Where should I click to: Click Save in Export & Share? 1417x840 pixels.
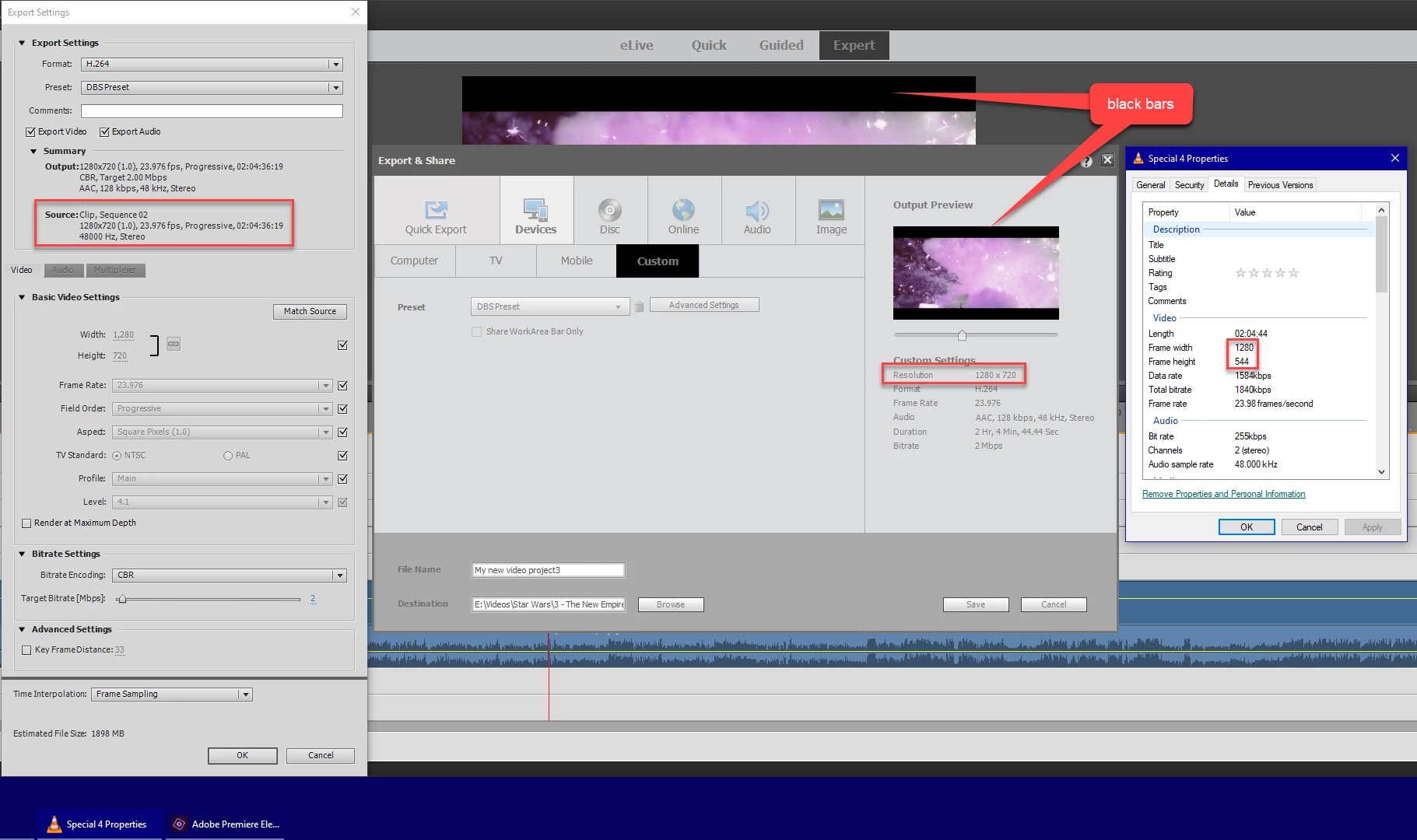[976, 605]
